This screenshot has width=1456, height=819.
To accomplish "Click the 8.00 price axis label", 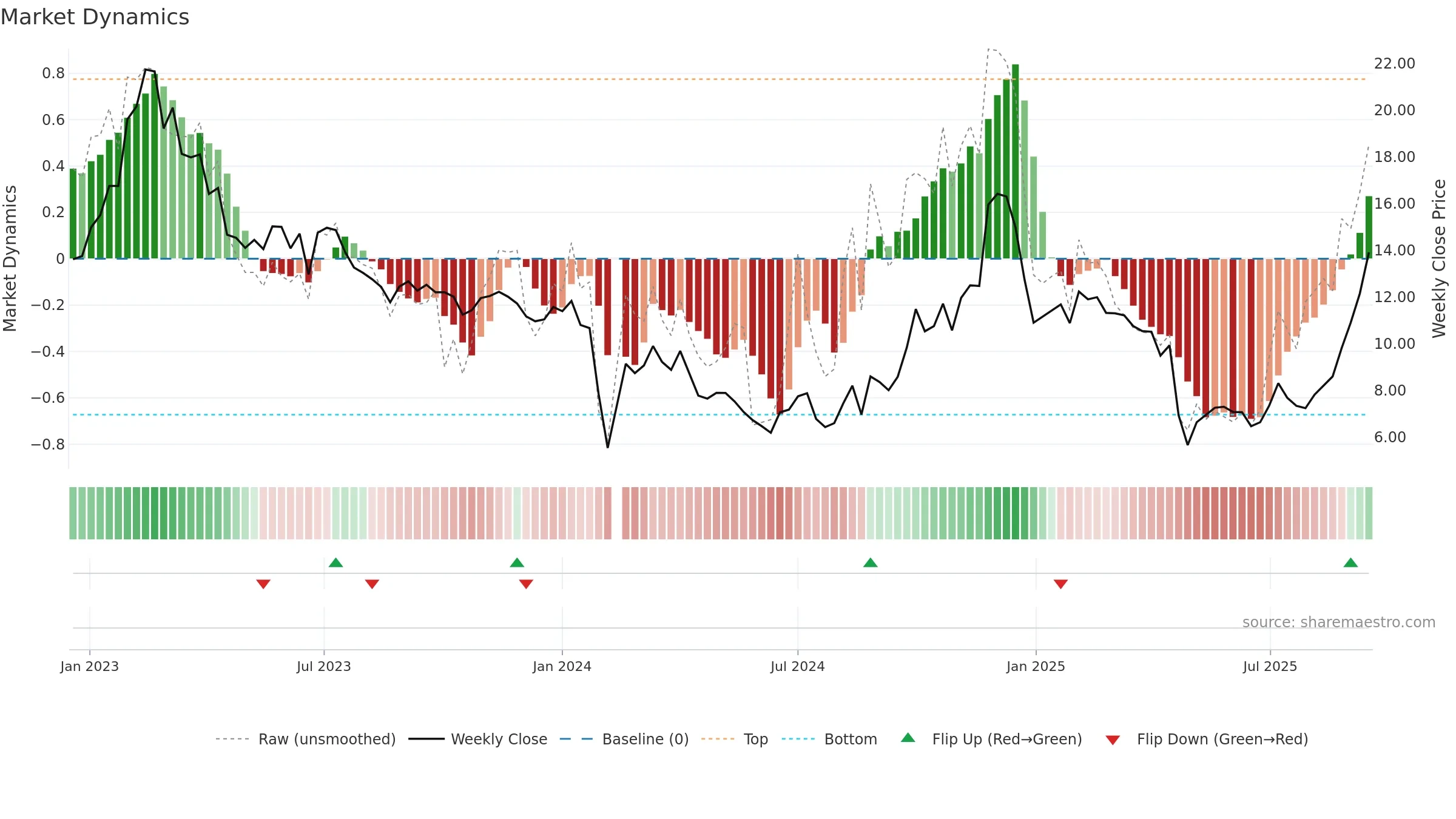I will click(1390, 391).
